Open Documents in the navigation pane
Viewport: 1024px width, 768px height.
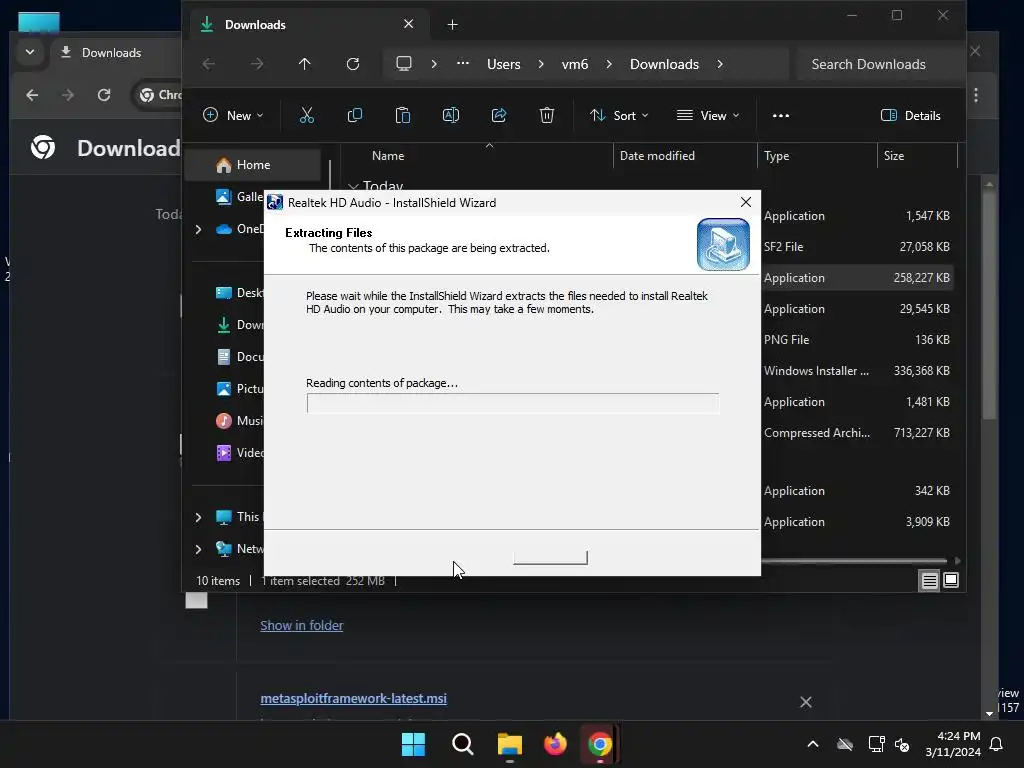pos(239,357)
